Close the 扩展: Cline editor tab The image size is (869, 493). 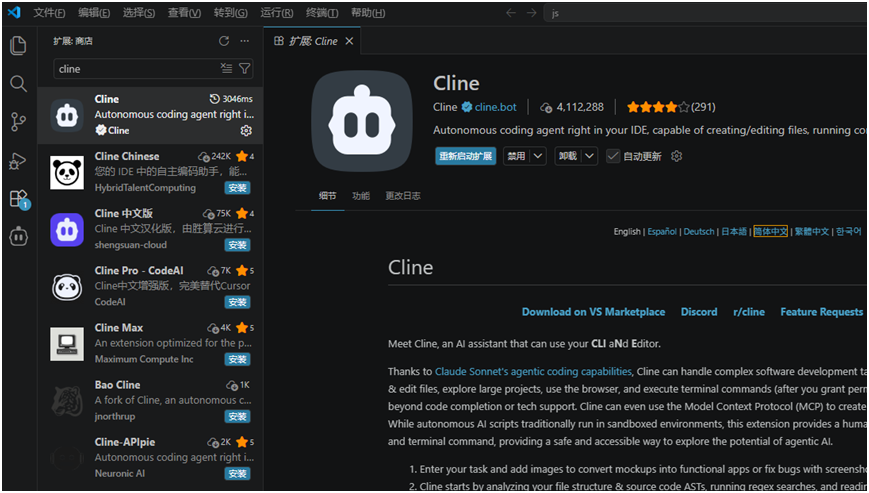pos(349,41)
